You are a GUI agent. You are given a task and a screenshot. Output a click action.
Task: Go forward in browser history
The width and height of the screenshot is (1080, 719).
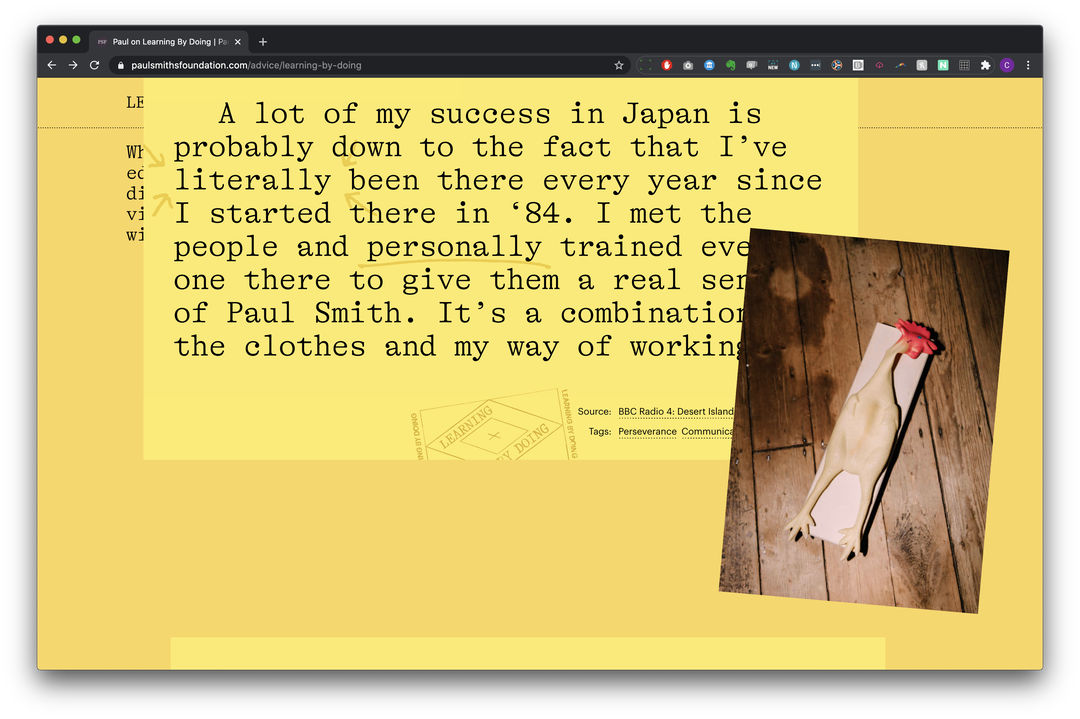tap(73, 65)
